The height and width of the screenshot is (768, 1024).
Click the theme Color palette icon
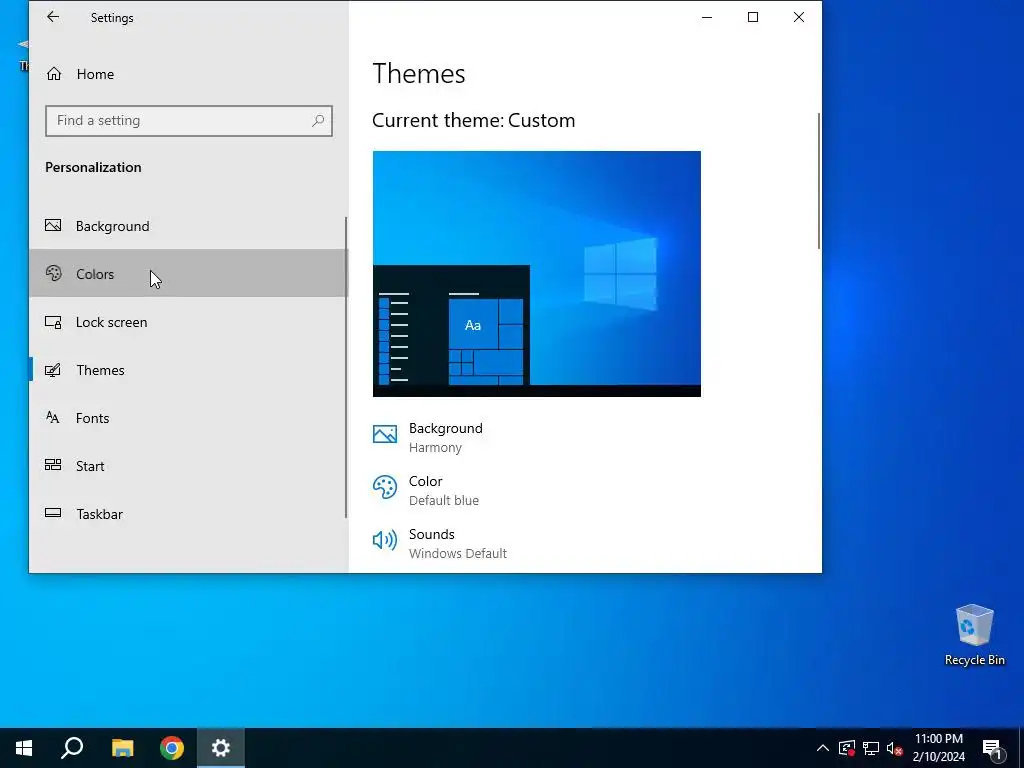click(x=385, y=487)
